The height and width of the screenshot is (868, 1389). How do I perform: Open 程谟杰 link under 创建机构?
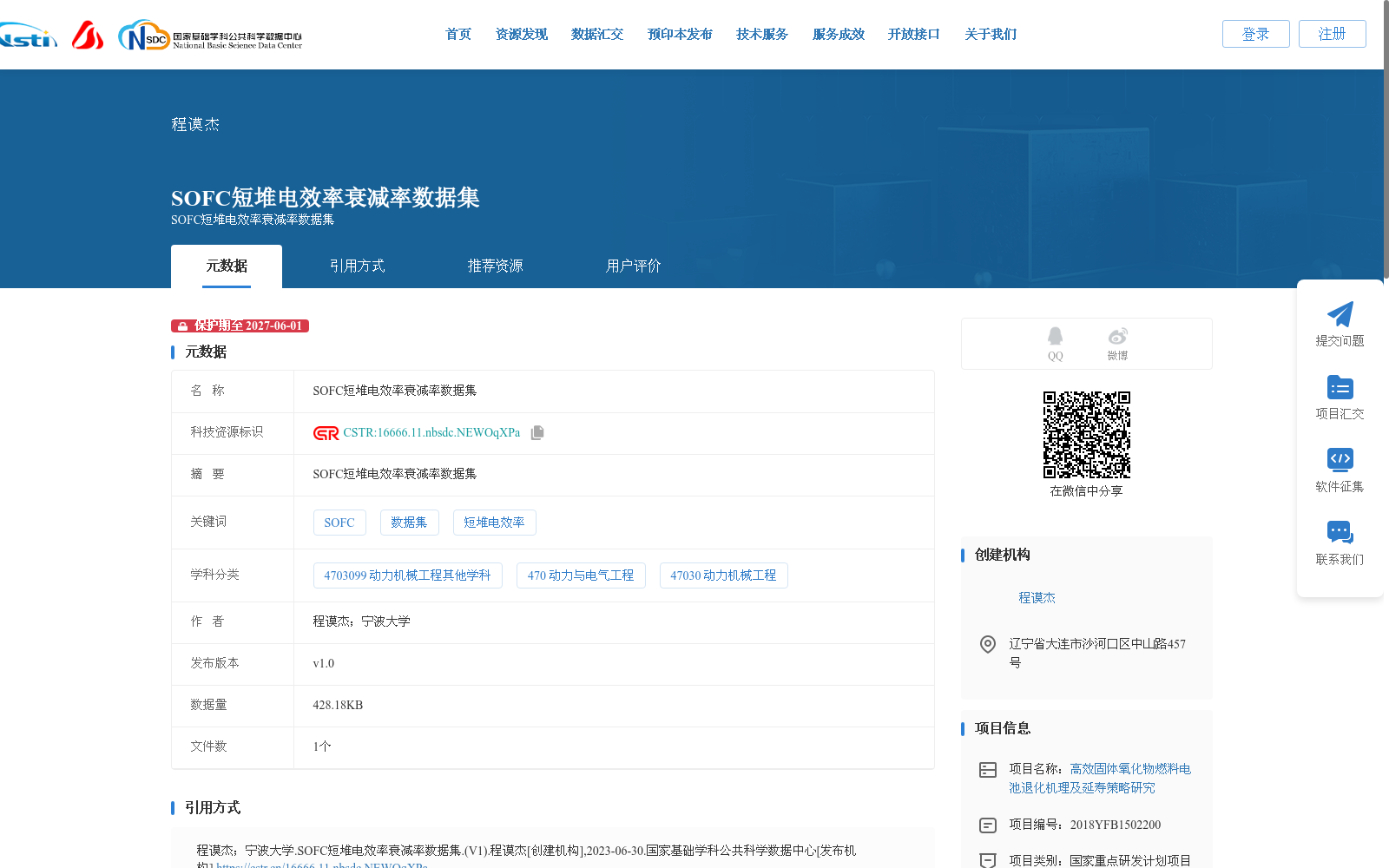[1037, 598]
